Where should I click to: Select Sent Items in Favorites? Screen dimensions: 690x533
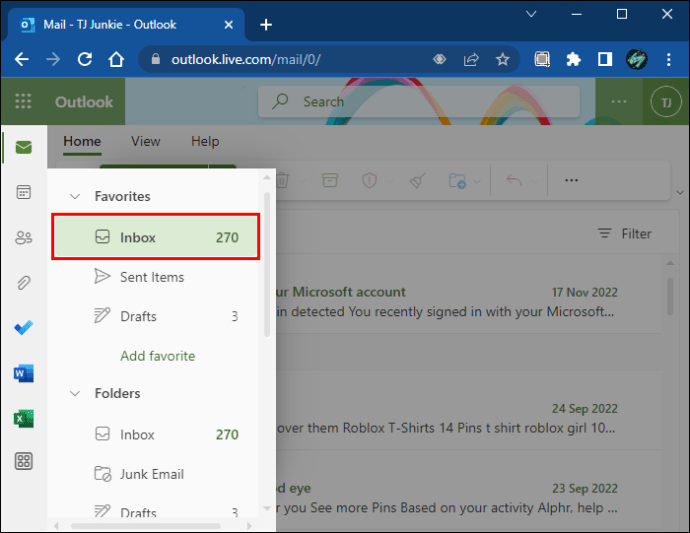pyautogui.click(x=151, y=277)
